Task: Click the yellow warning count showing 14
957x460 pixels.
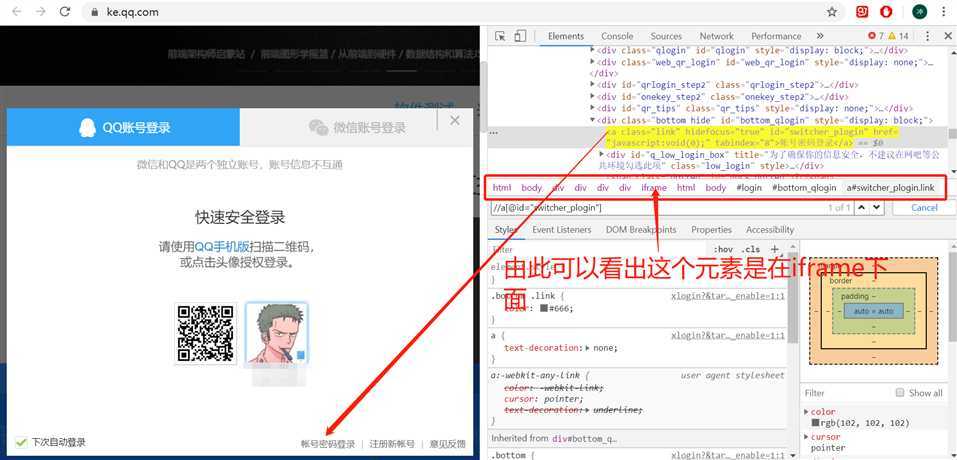Action: 898,36
